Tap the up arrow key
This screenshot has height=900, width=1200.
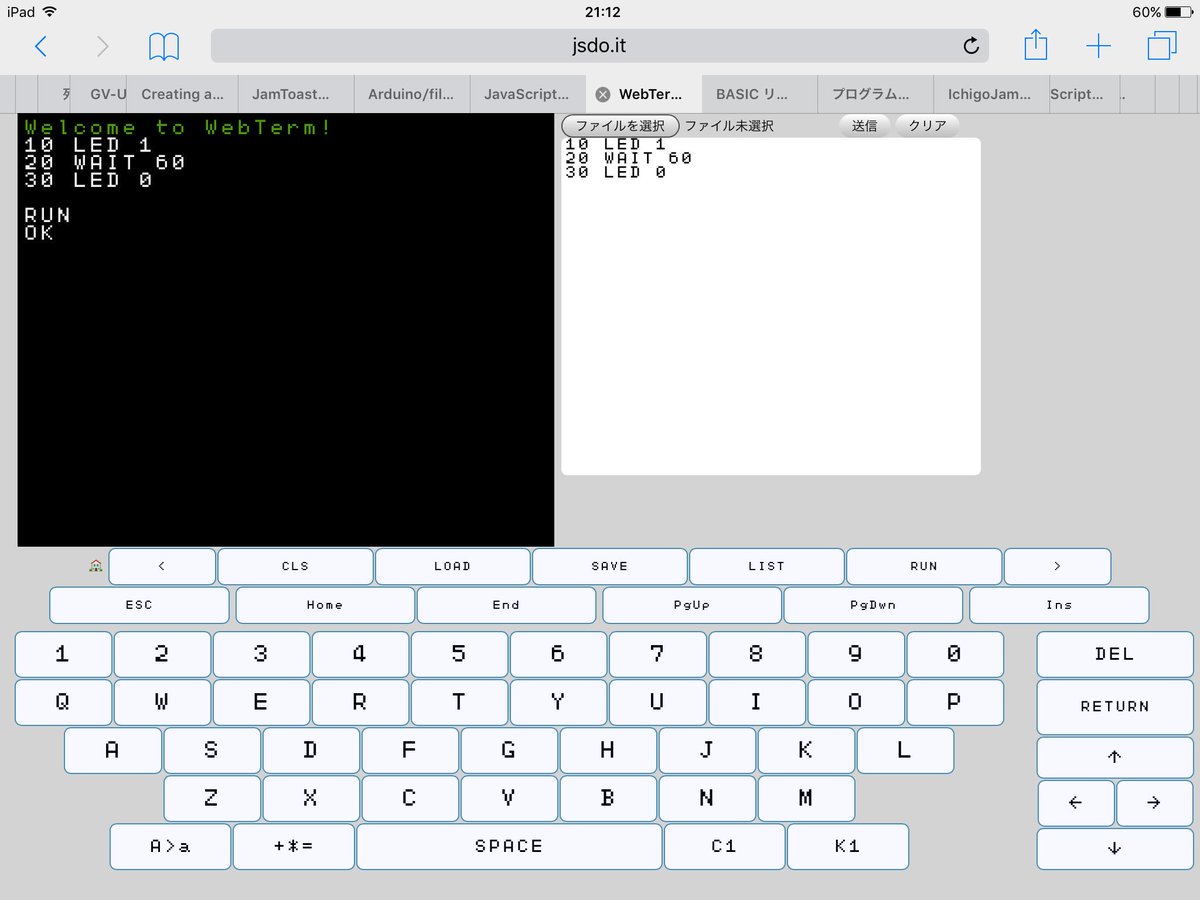1115,757
